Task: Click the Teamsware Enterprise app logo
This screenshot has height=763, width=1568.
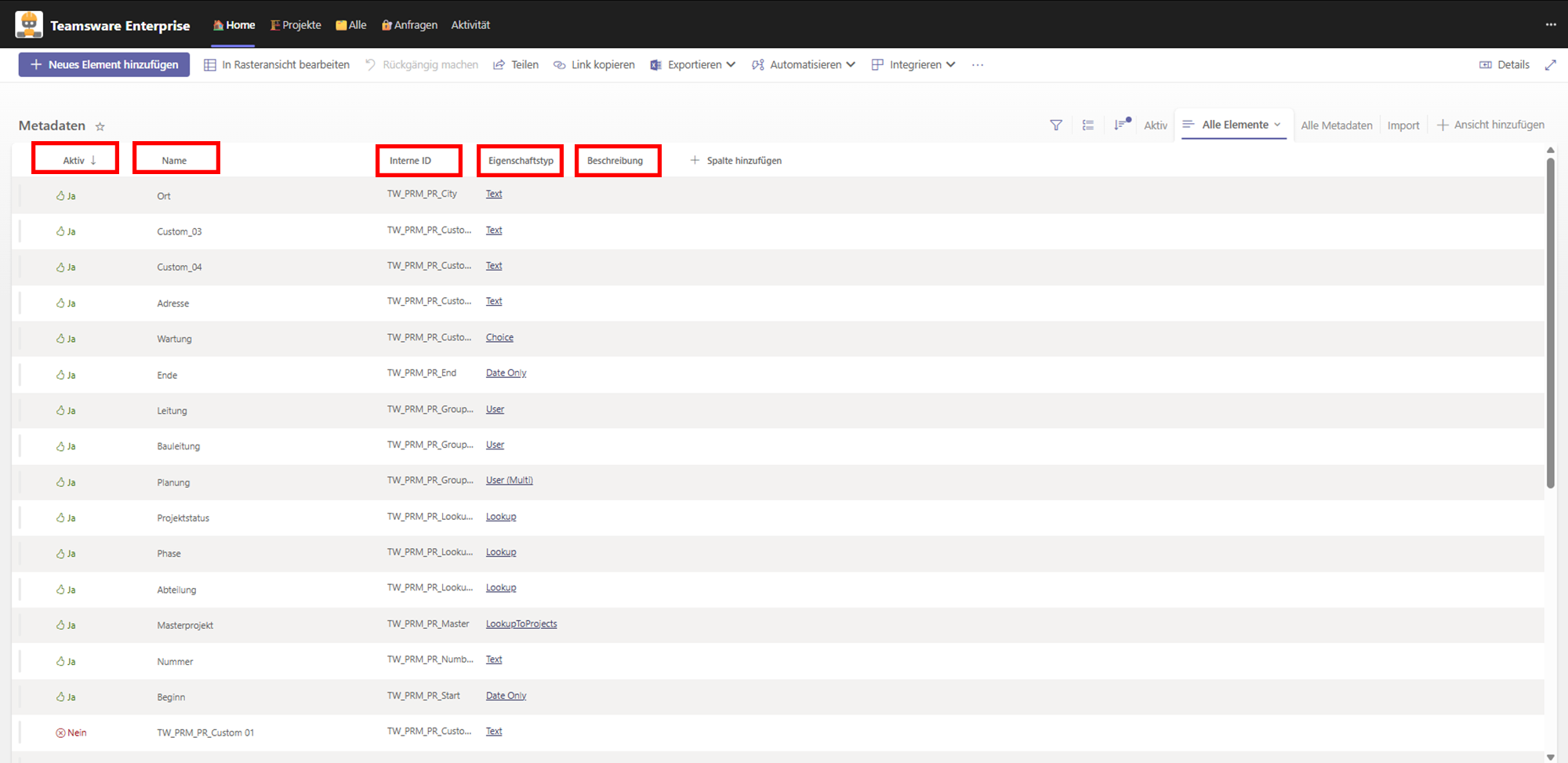Action: click(29, 24)
